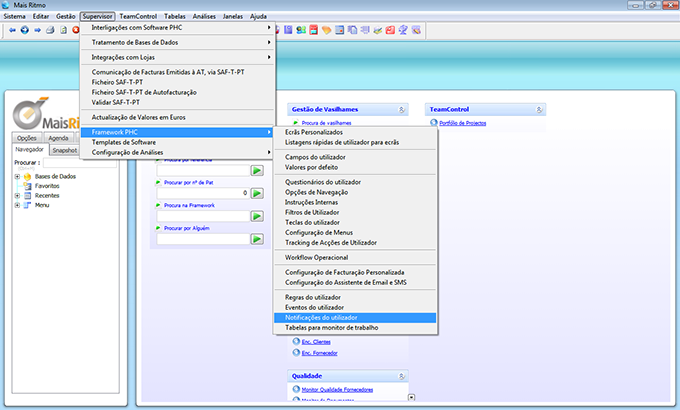Open Tabelas para monitor de trabalho

355,328
